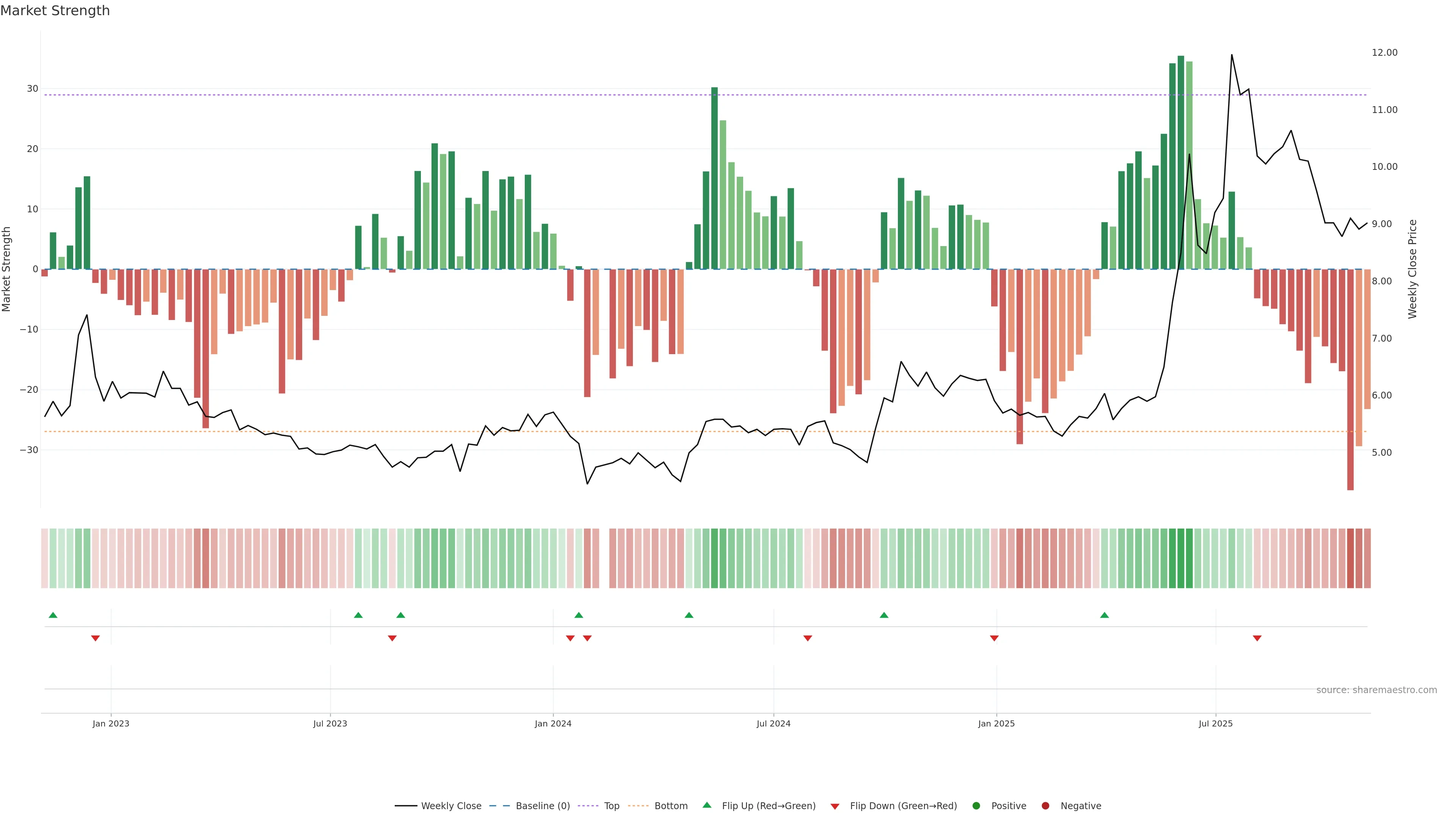Click red flip-down marker just before Jan 2023

(96, 638)
